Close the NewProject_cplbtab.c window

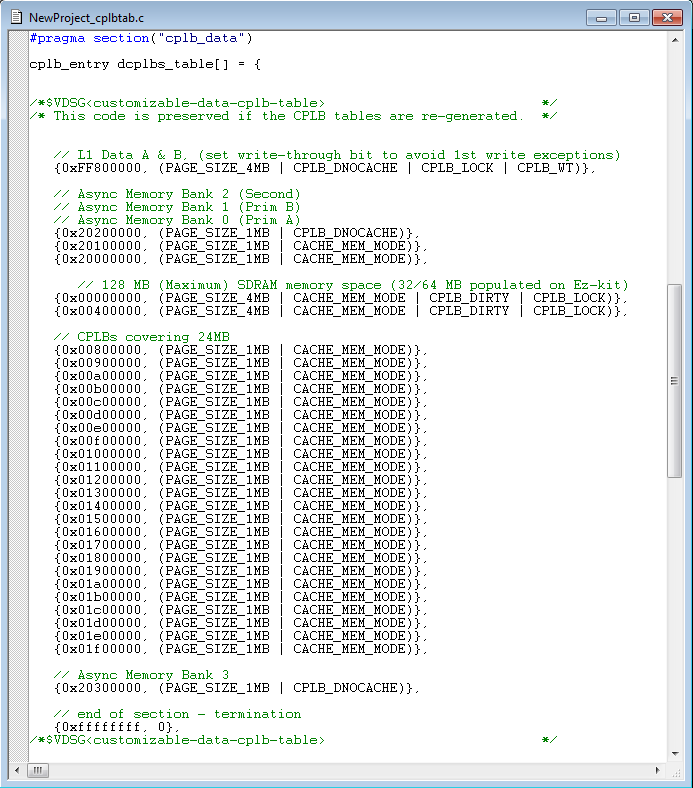[x=666, y=17]
